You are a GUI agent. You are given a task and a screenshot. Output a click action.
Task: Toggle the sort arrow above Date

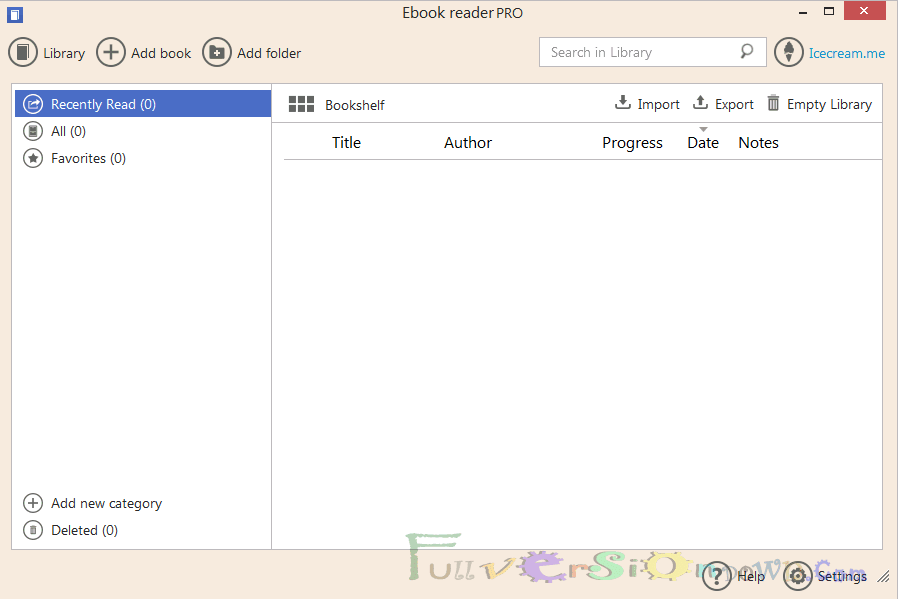[703, 129]
